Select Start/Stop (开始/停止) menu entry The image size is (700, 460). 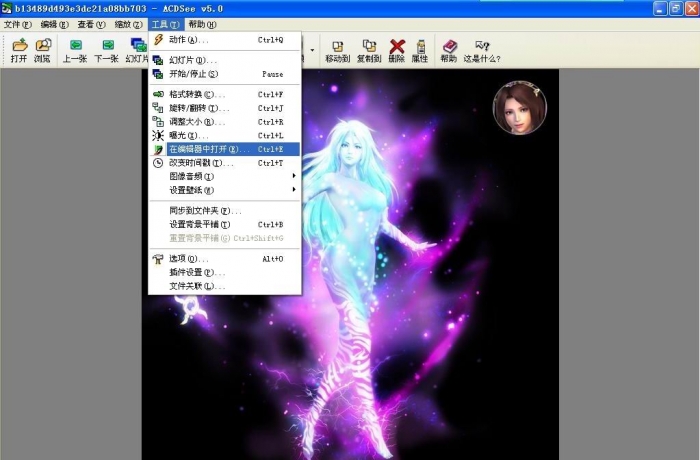click(225, 74)
